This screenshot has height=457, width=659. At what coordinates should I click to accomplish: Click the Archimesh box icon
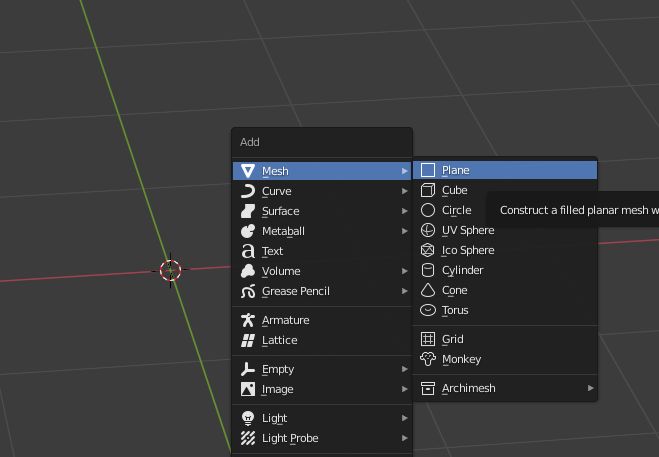pos(428,388)
